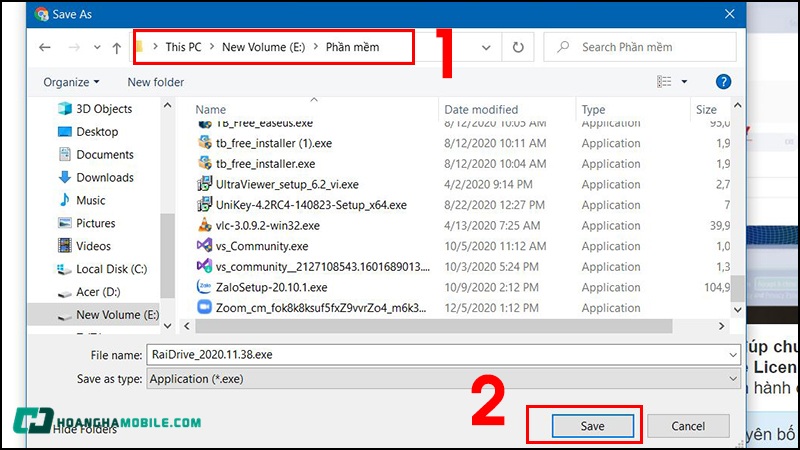Cancel the Save As dialog
This screenshot has width=800, height=450.
point(688,426)
